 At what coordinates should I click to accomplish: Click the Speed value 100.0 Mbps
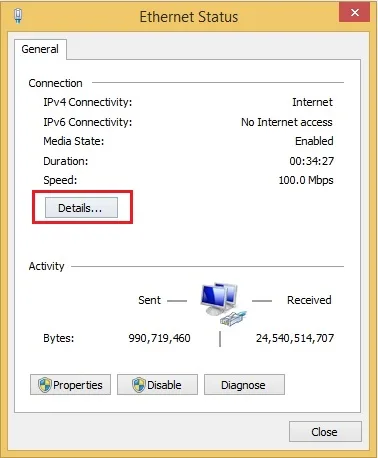[306, 180]
